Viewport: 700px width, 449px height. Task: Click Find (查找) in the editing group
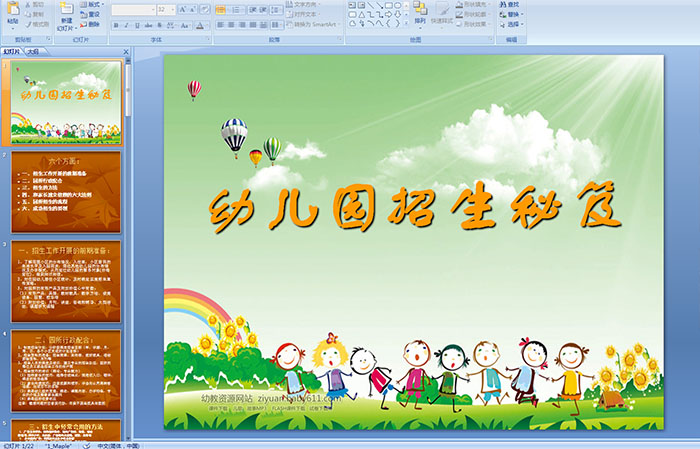coord(509,4)
